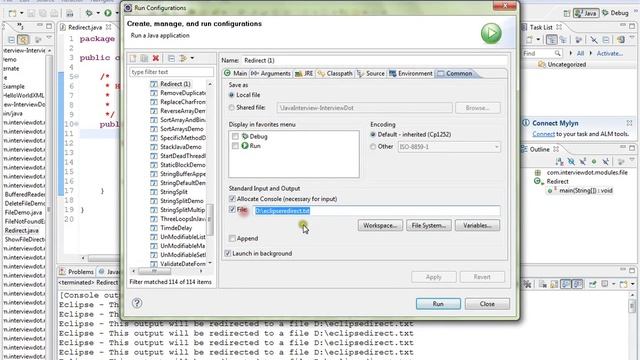Click Sort icon in Outline view
Viewport: 640px width, 360px height.
pyautogui.click(x=560, y=162)
